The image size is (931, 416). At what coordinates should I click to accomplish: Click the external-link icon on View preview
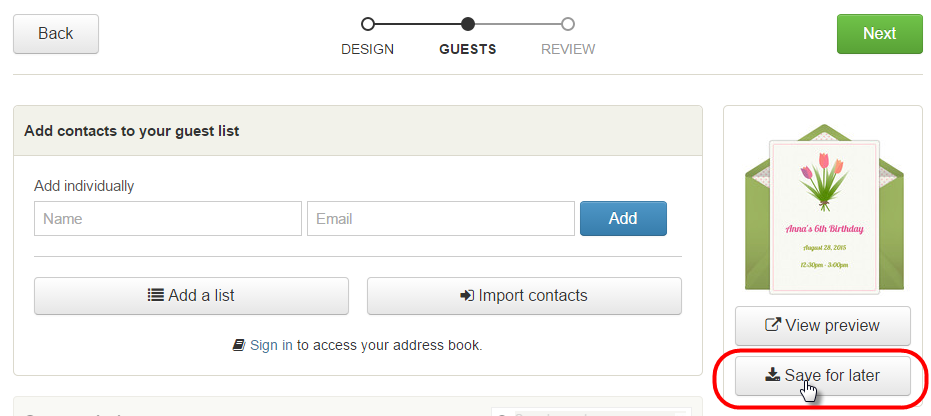[x=773, y=325]
